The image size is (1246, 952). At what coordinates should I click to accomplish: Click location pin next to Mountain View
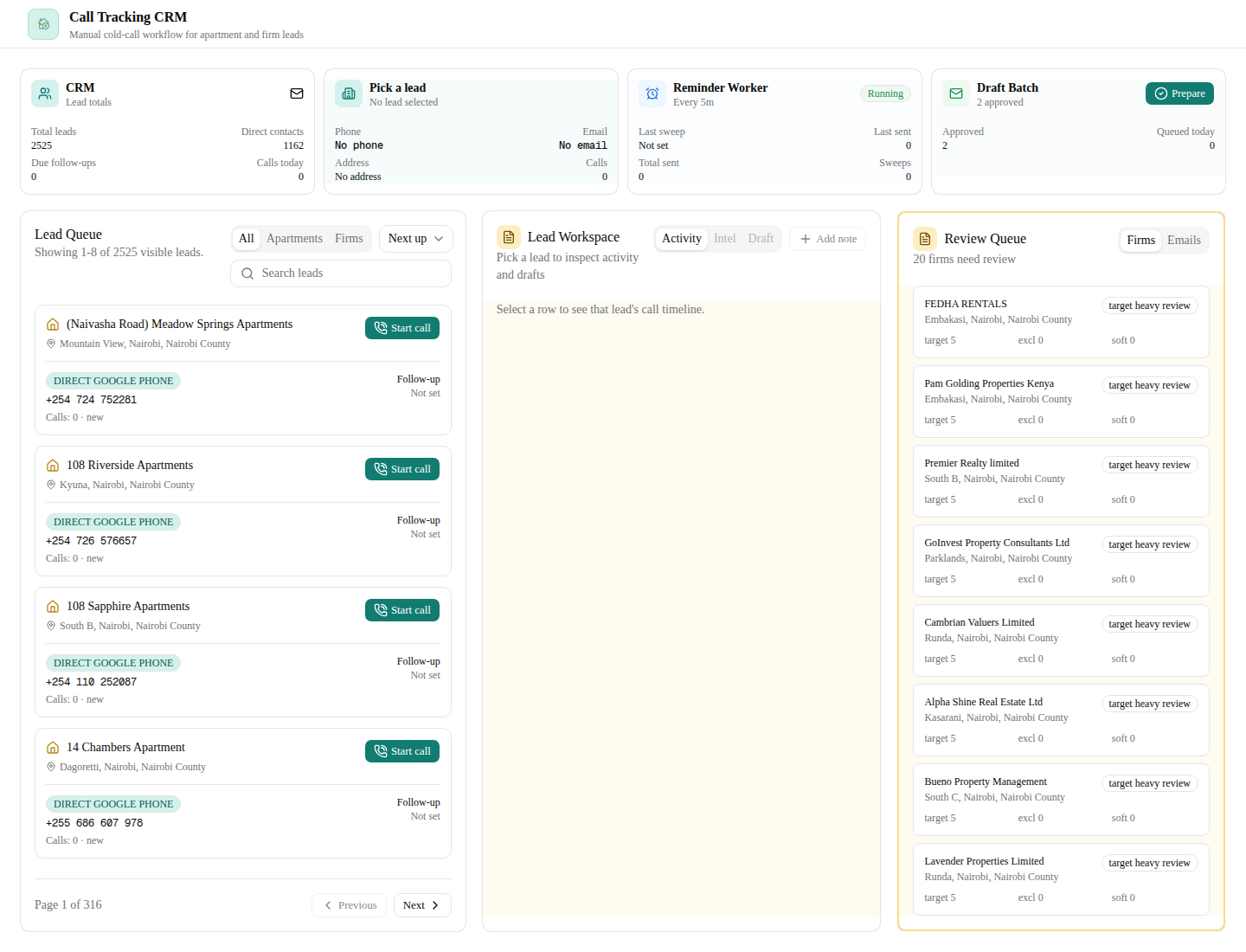[x=51, y=344]
